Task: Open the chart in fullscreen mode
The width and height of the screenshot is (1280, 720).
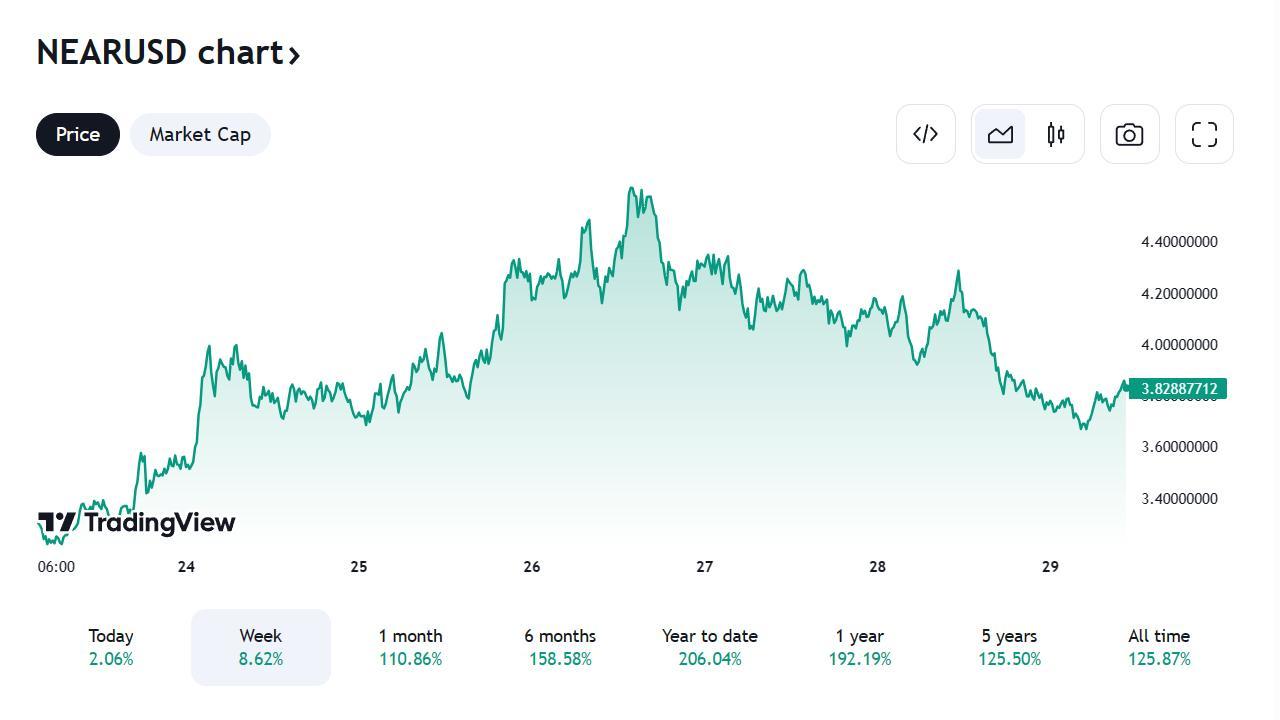Action: (x=1204, y=134)
